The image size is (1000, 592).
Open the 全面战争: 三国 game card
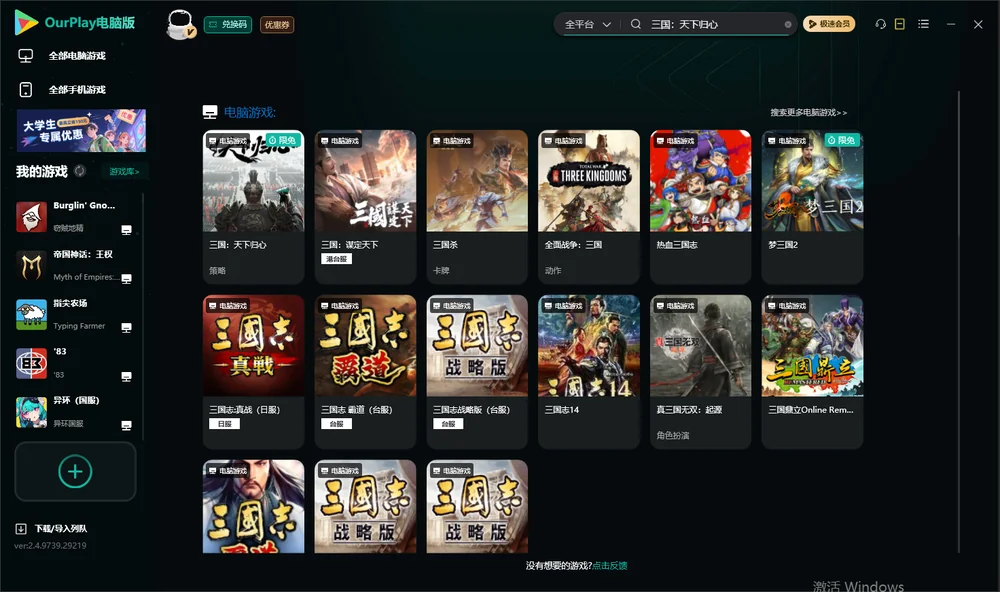click(589, 207)
